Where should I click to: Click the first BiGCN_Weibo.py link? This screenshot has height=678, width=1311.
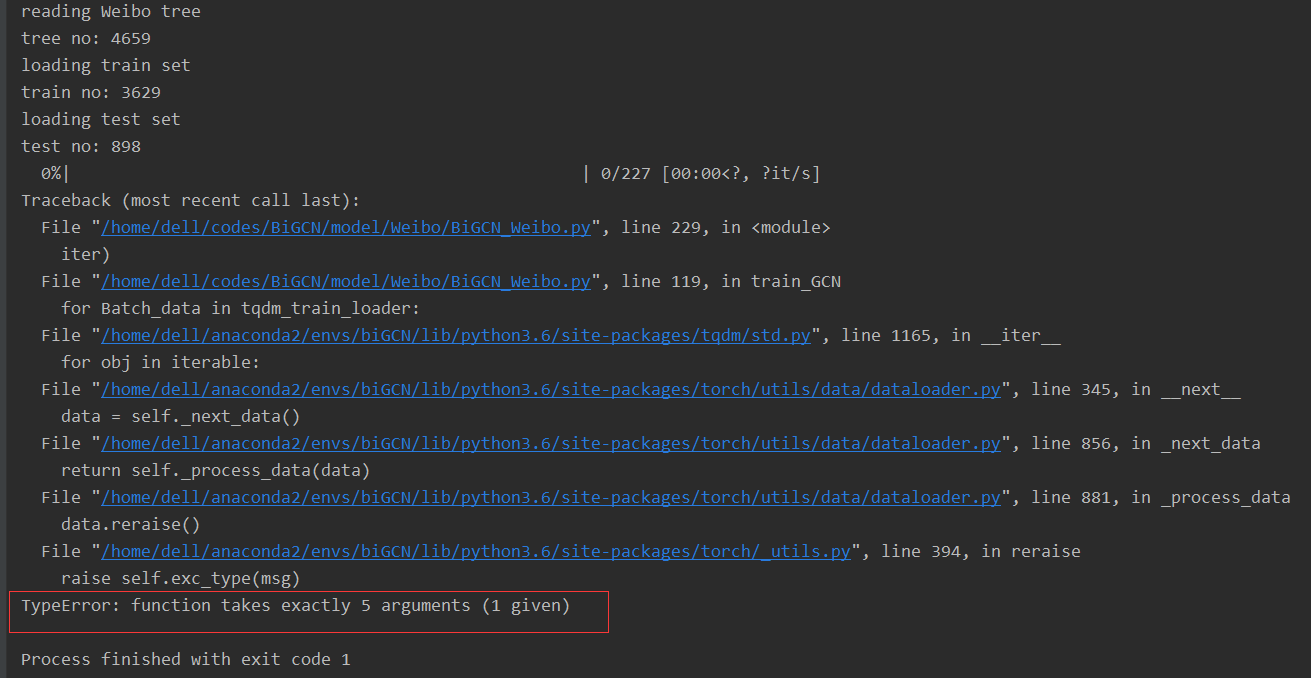point(346,227)
